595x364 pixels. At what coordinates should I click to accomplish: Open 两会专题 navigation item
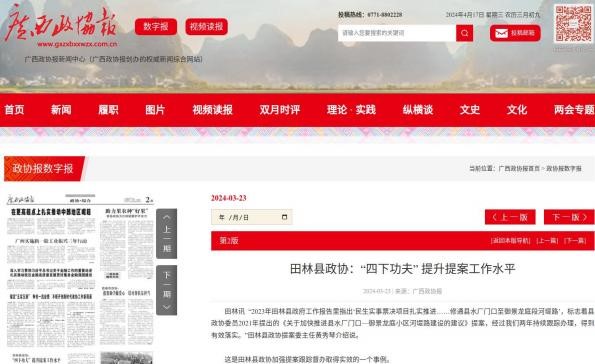(574, 110)
